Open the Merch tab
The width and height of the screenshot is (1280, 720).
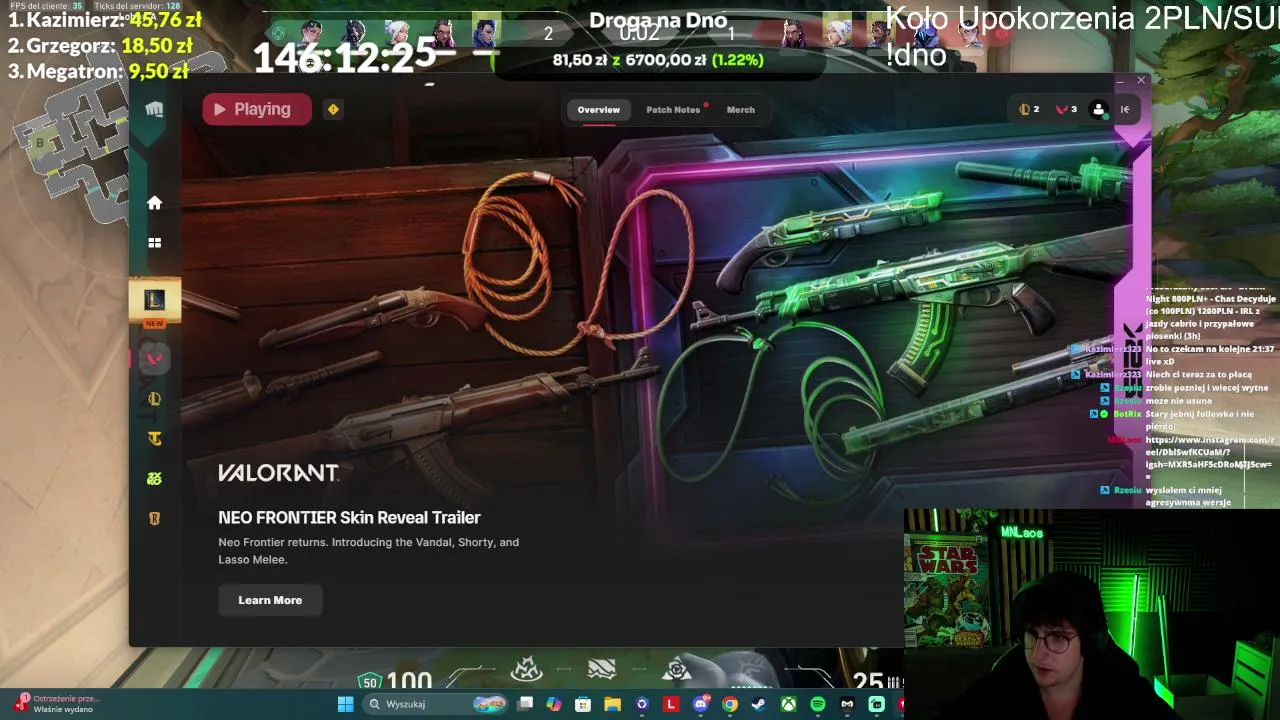741,110
